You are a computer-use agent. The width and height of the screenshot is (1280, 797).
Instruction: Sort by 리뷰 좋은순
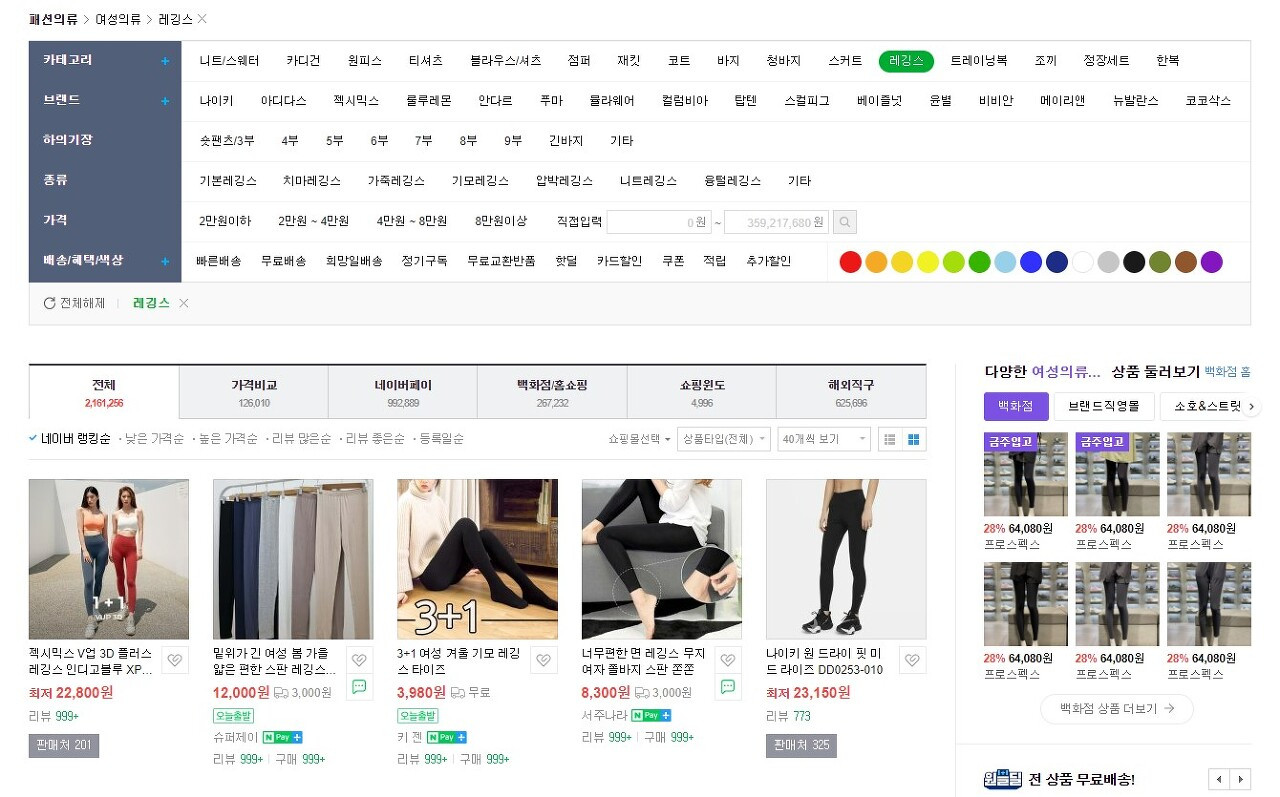pyautogui.click(x=375, y=439)
